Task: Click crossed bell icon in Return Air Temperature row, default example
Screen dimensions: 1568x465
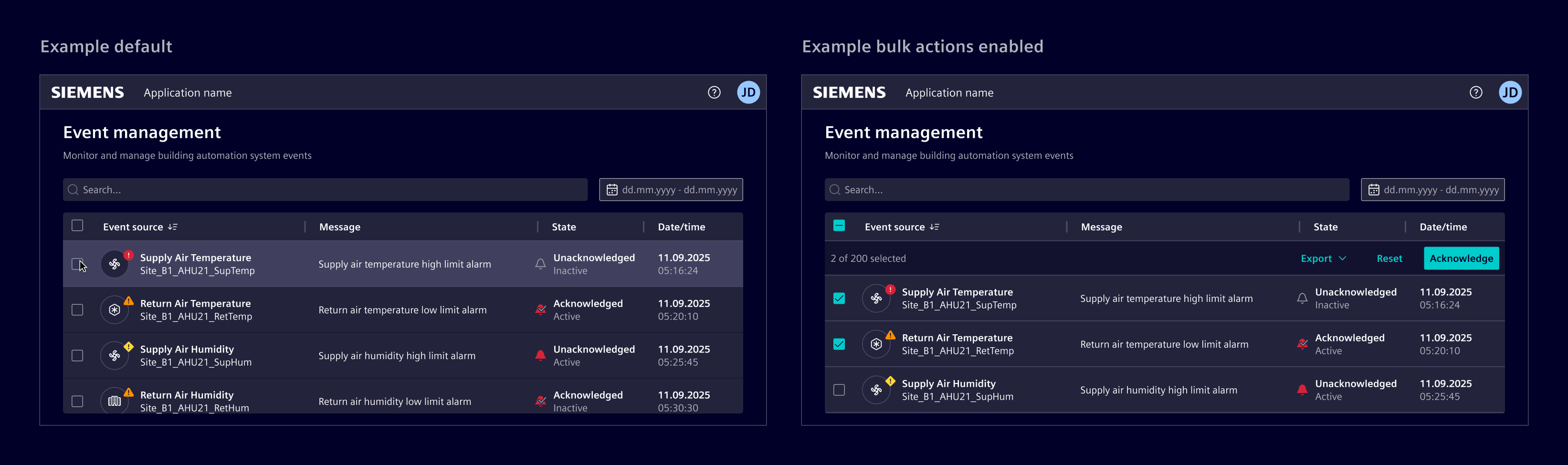Action: point(540,310)
